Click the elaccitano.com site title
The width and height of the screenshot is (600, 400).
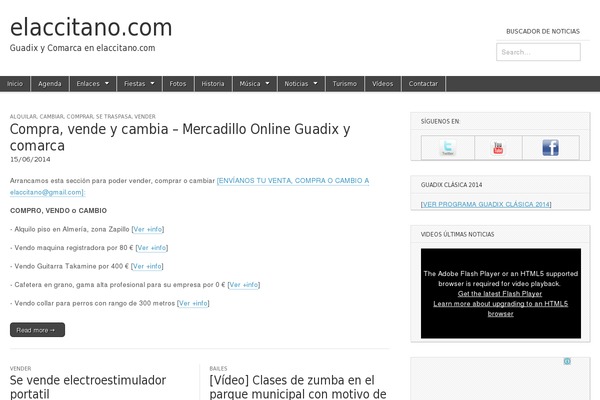(x=91, y=27)
